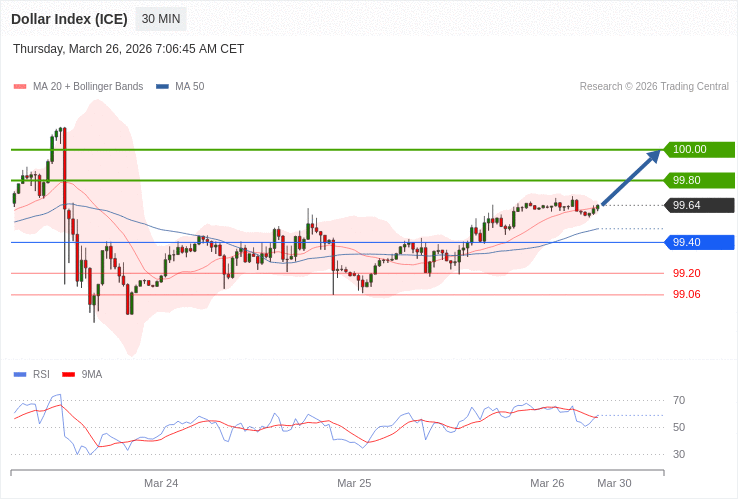Click the MA 50 legend swatch
This screenshot has height=500, width=738.
coord(162,87)
